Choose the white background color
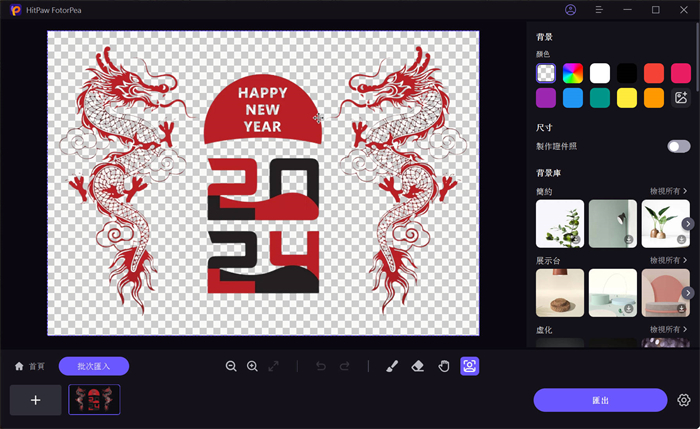Screen dimensions: 700x429 600,73
